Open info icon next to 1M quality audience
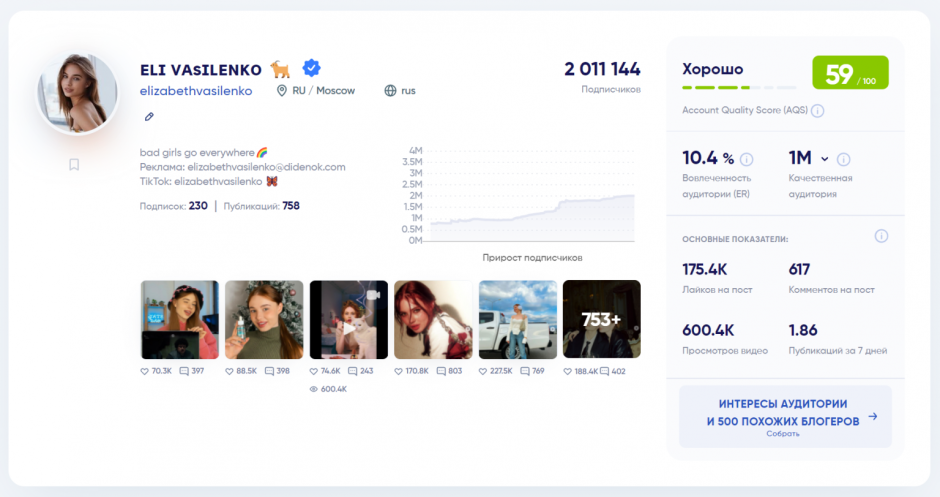940x497 pixels. coord(843,159)
